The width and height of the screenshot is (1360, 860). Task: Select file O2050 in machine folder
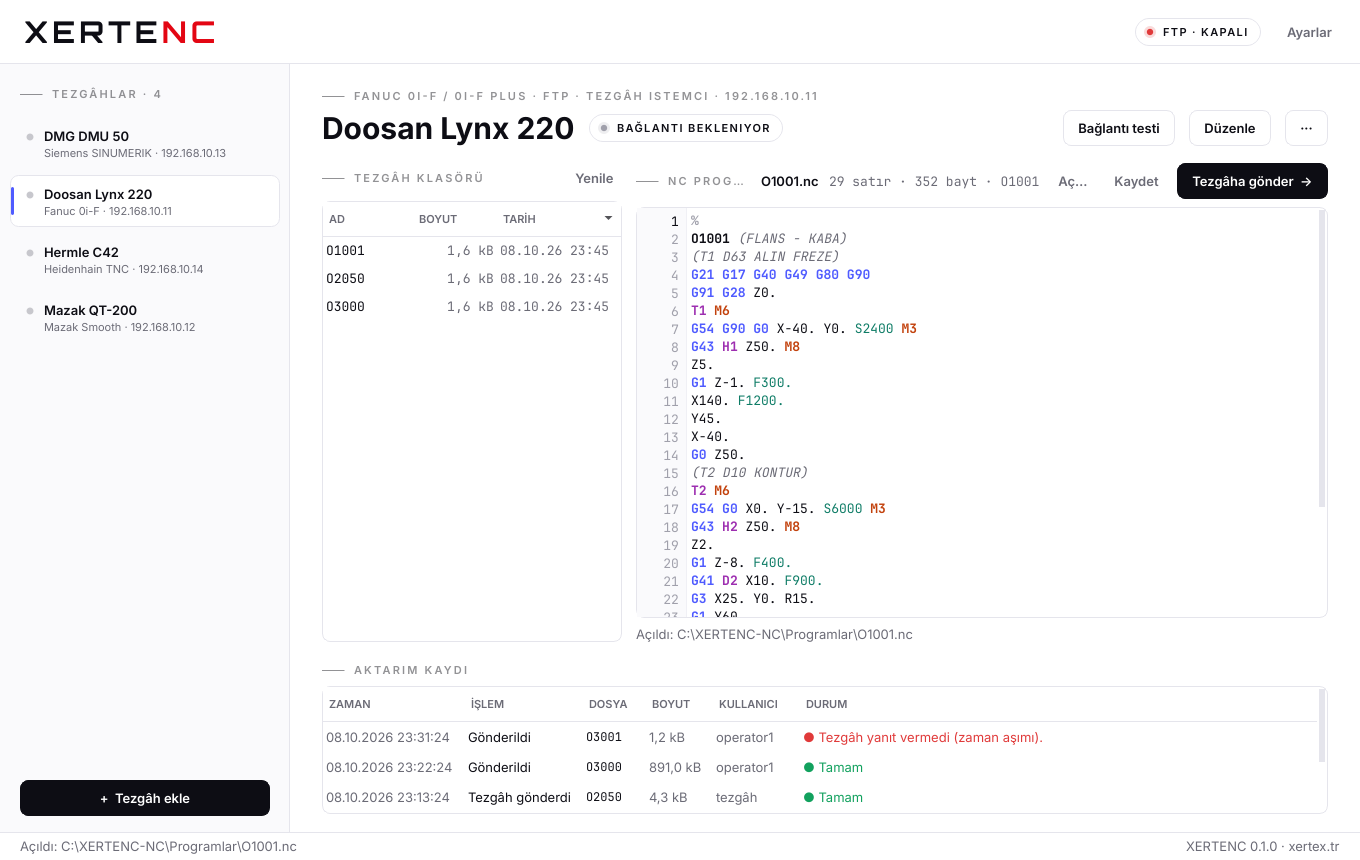(472, 279)
